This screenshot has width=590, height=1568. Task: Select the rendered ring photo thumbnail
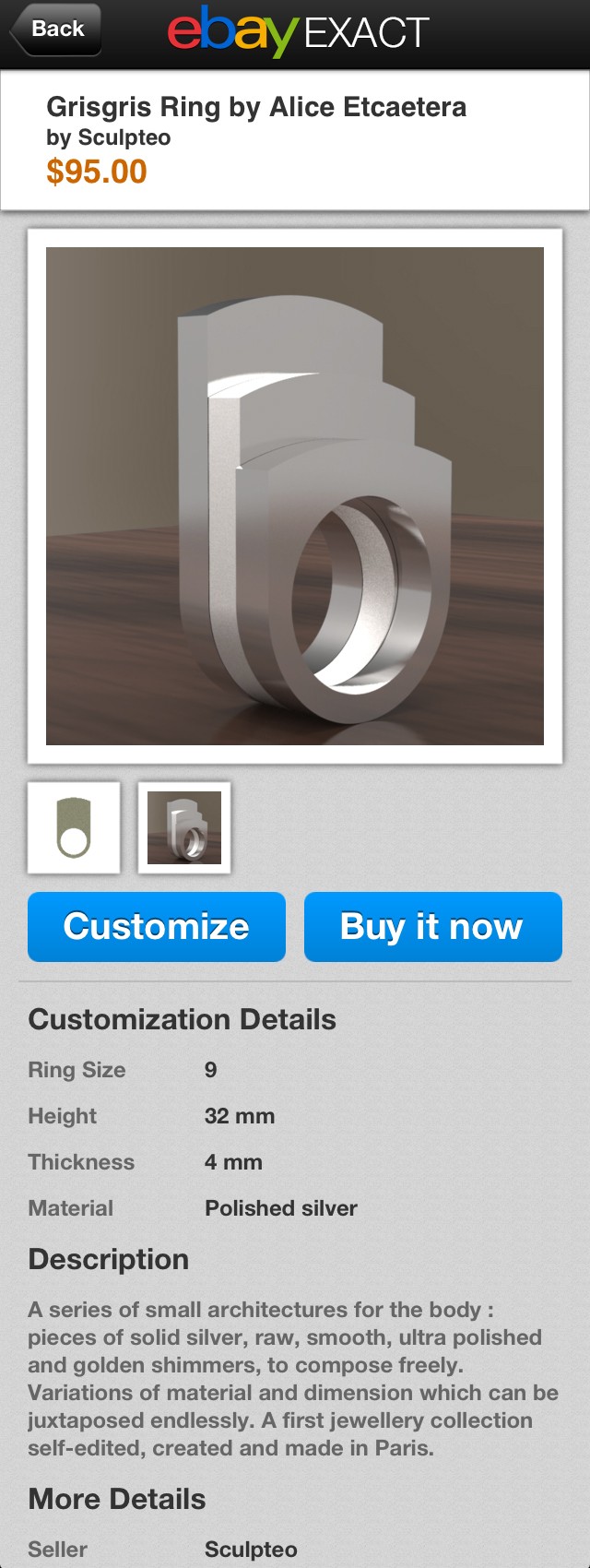coord(184,828)
